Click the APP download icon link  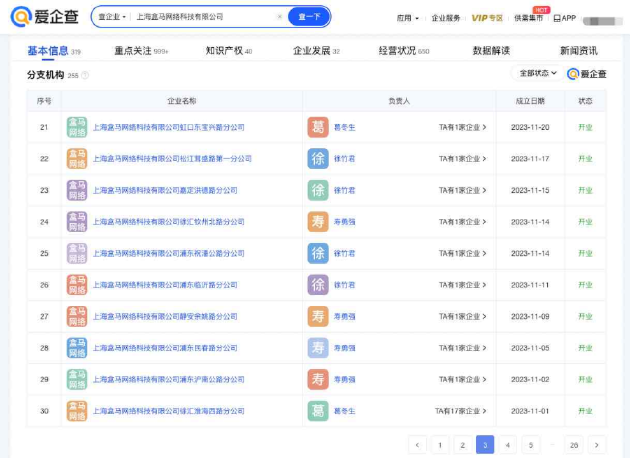565,18
